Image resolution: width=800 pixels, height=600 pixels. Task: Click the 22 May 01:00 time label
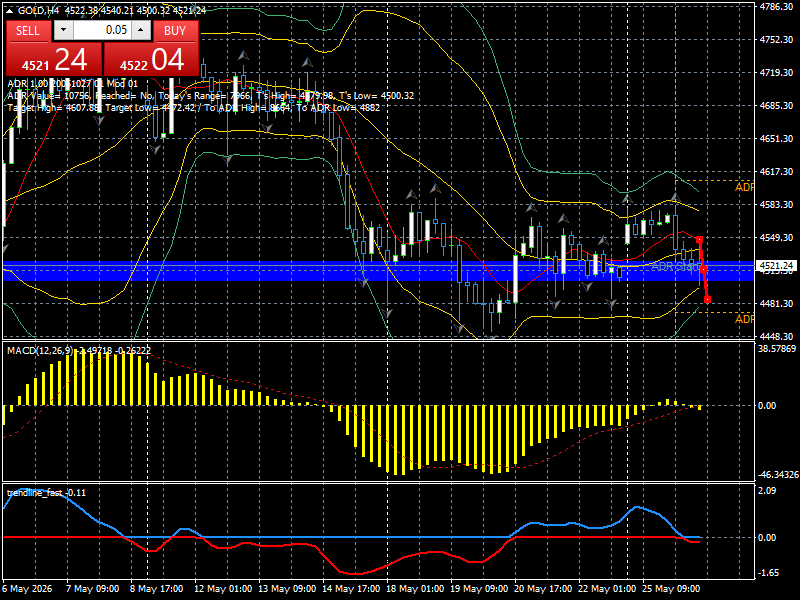click(607, 589)
